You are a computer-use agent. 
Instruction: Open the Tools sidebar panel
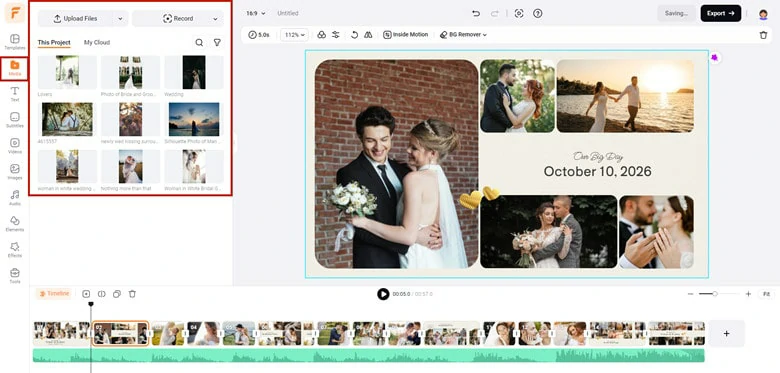pos(14,276)
